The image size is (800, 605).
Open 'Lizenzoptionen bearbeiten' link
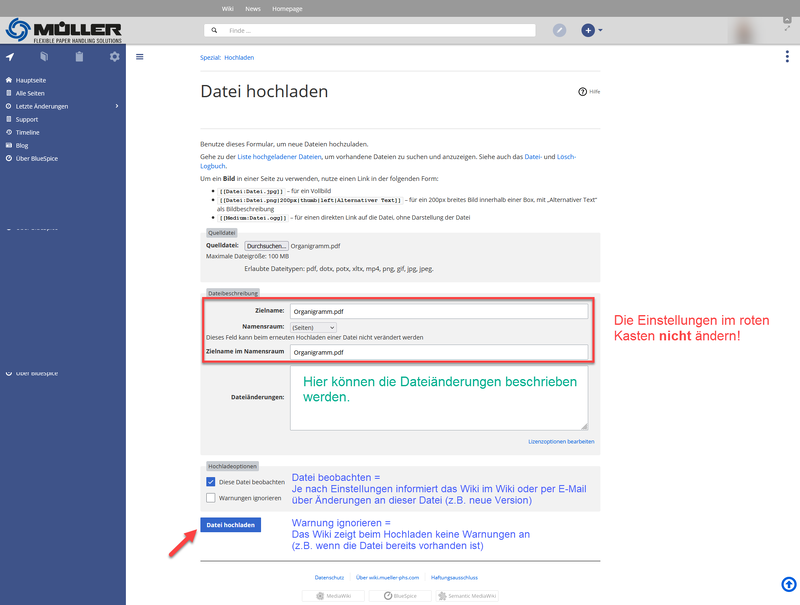561,441
